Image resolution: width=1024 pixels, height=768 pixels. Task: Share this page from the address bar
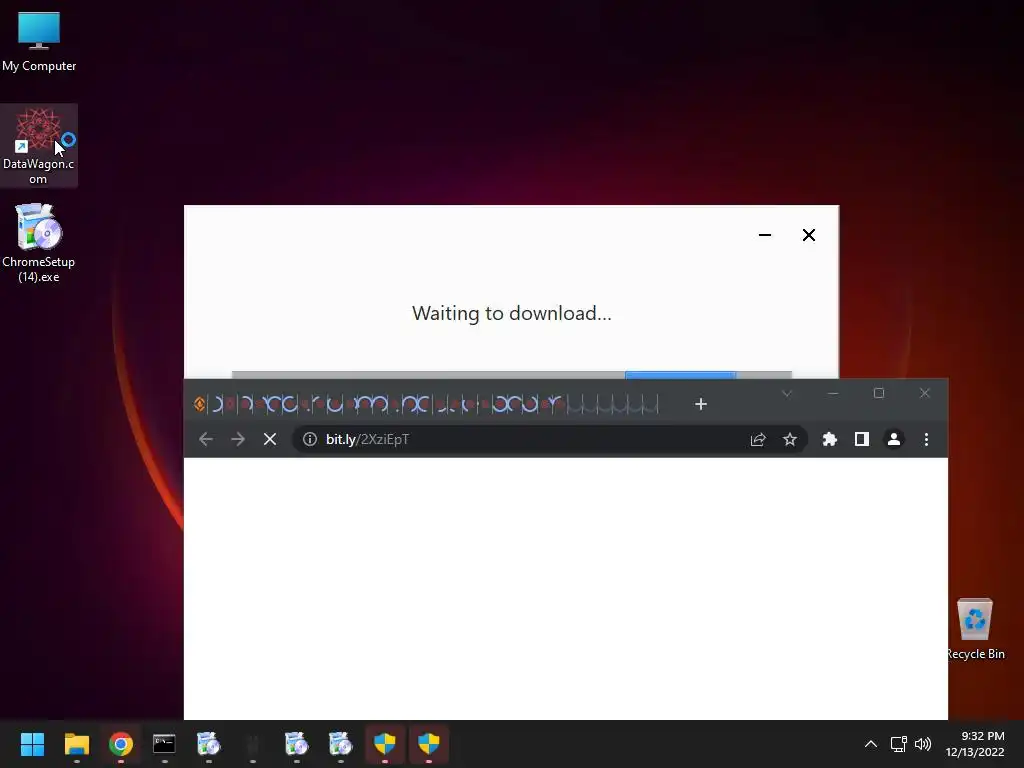click(x=758, y=440)
